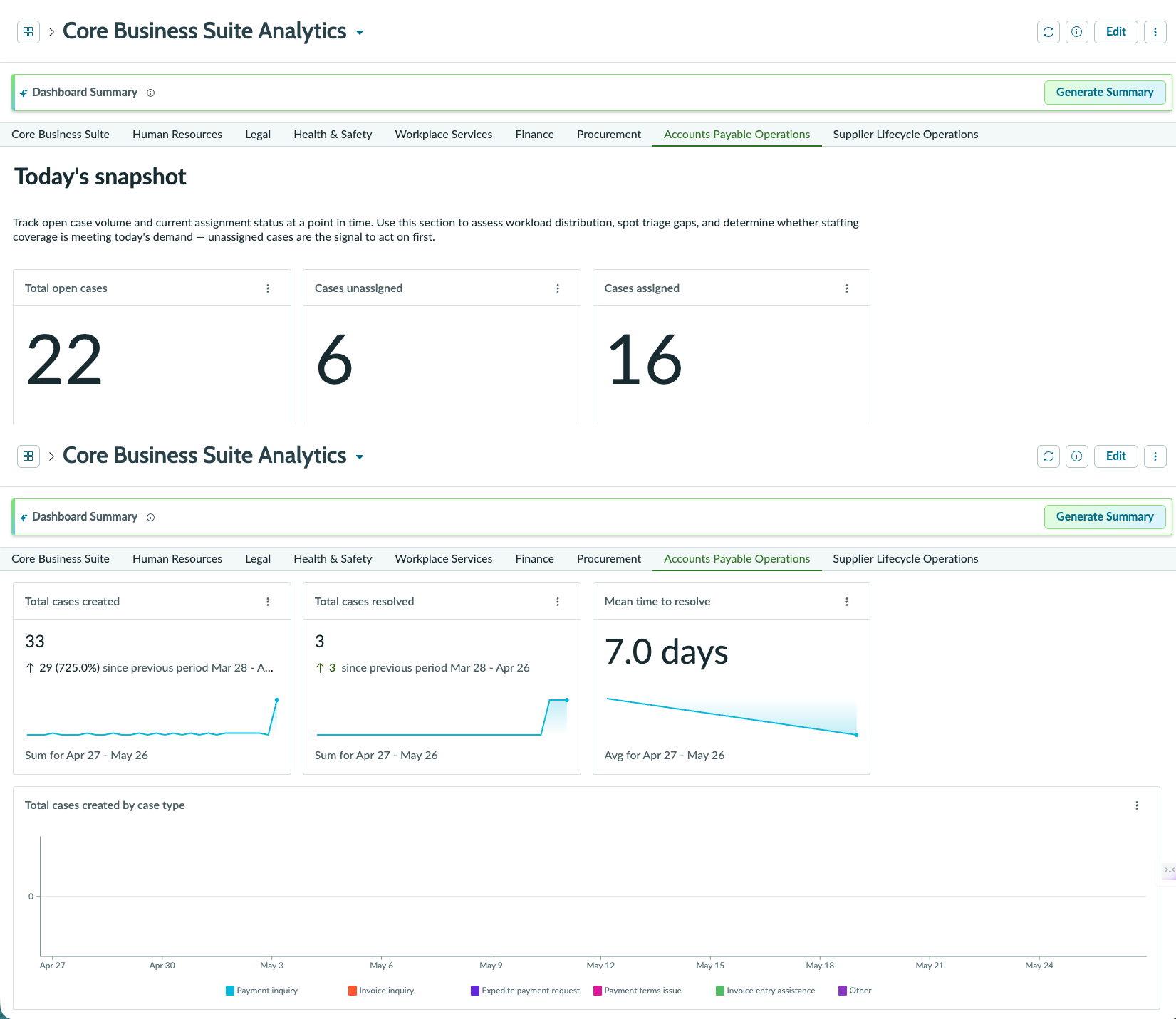Switch to Human Resources tab in the upper tab bar

point(177,135)
